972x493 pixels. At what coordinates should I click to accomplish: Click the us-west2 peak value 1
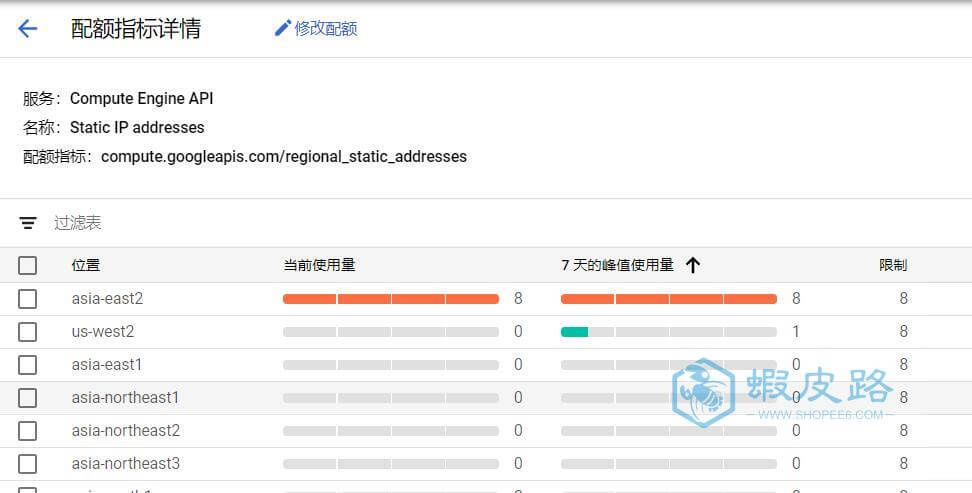[796, 332]
